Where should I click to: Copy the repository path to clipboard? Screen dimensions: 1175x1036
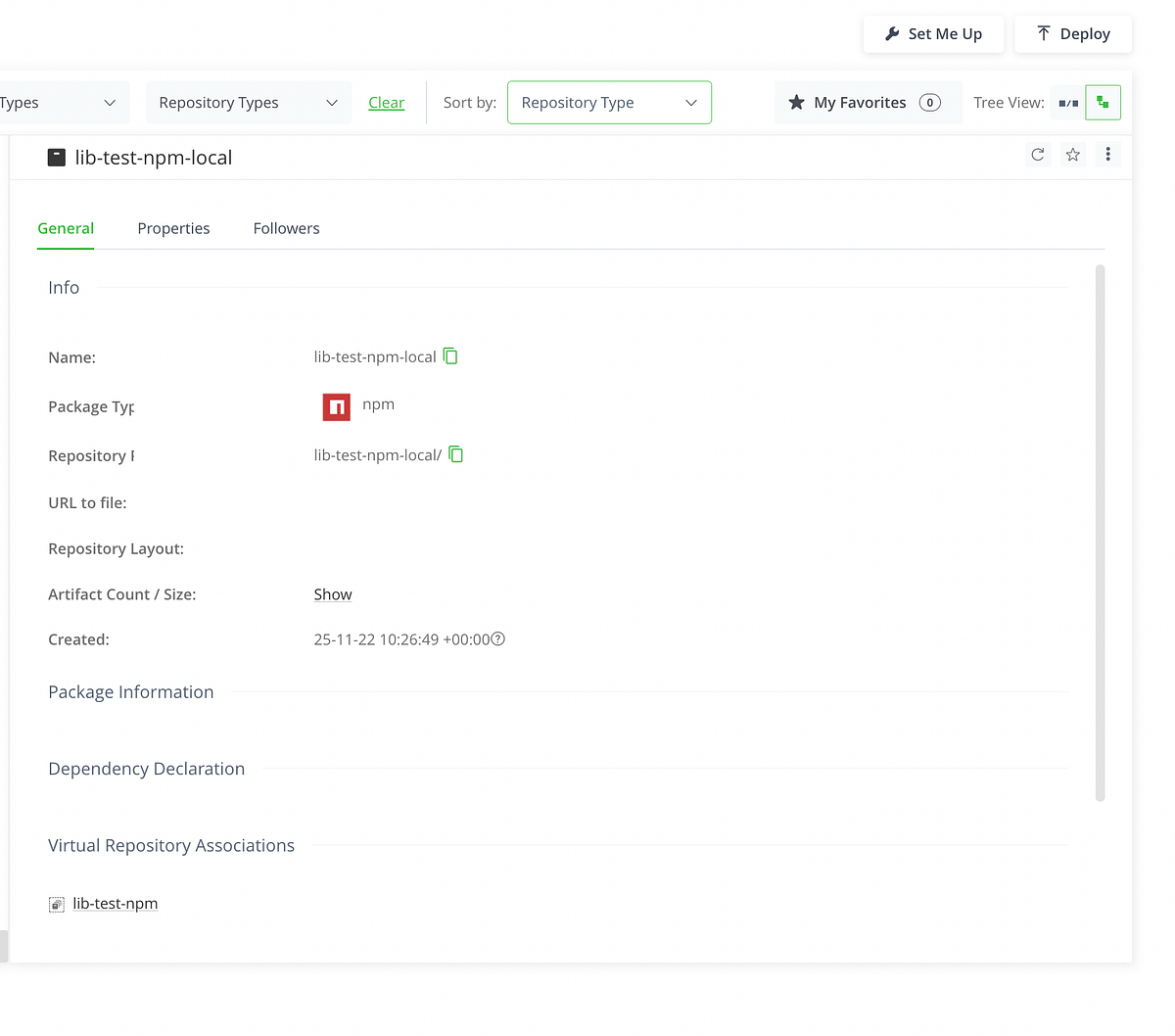pyautogui.click(x=455, y=453)
